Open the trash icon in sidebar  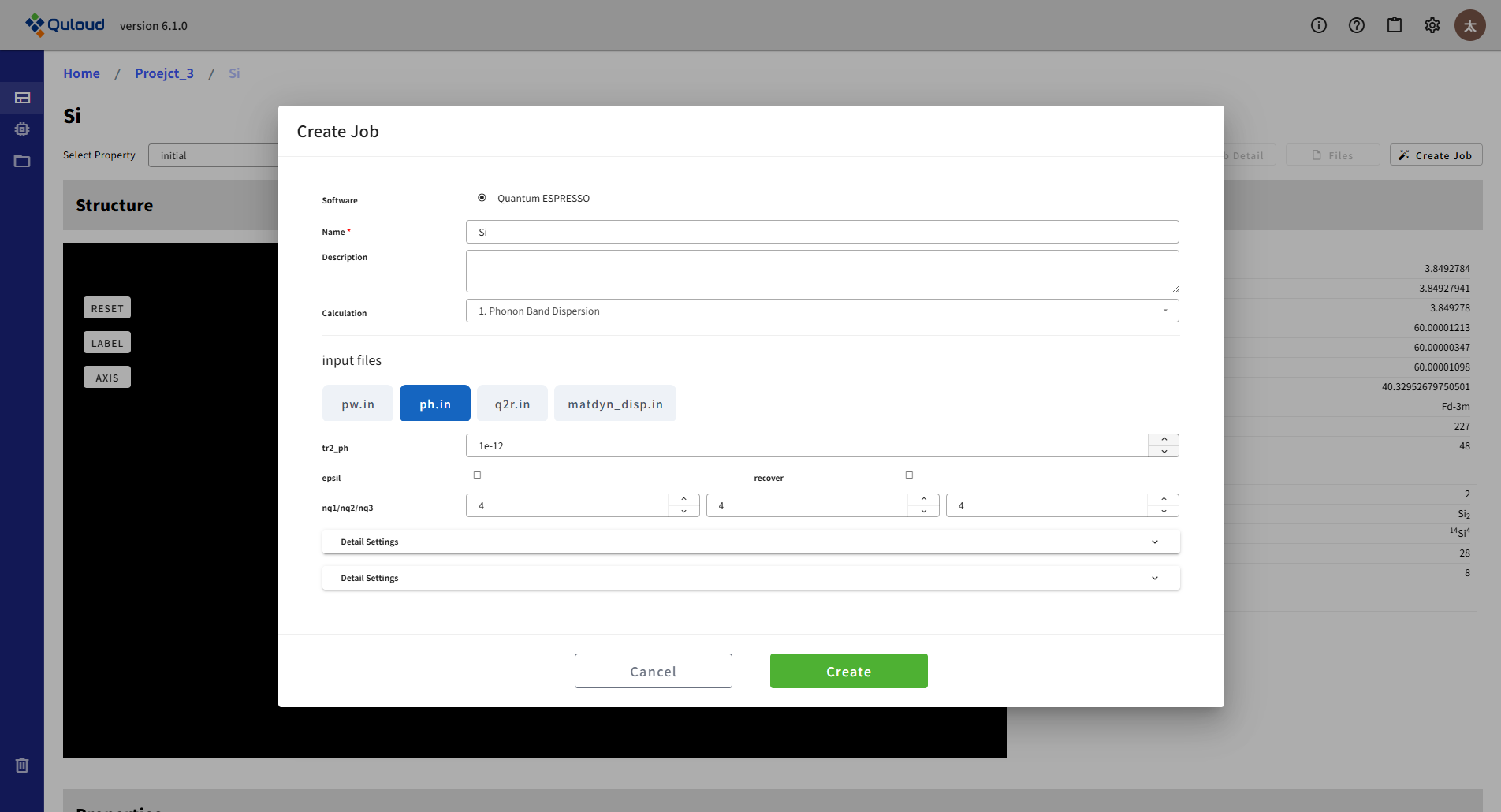coord(22,765)
